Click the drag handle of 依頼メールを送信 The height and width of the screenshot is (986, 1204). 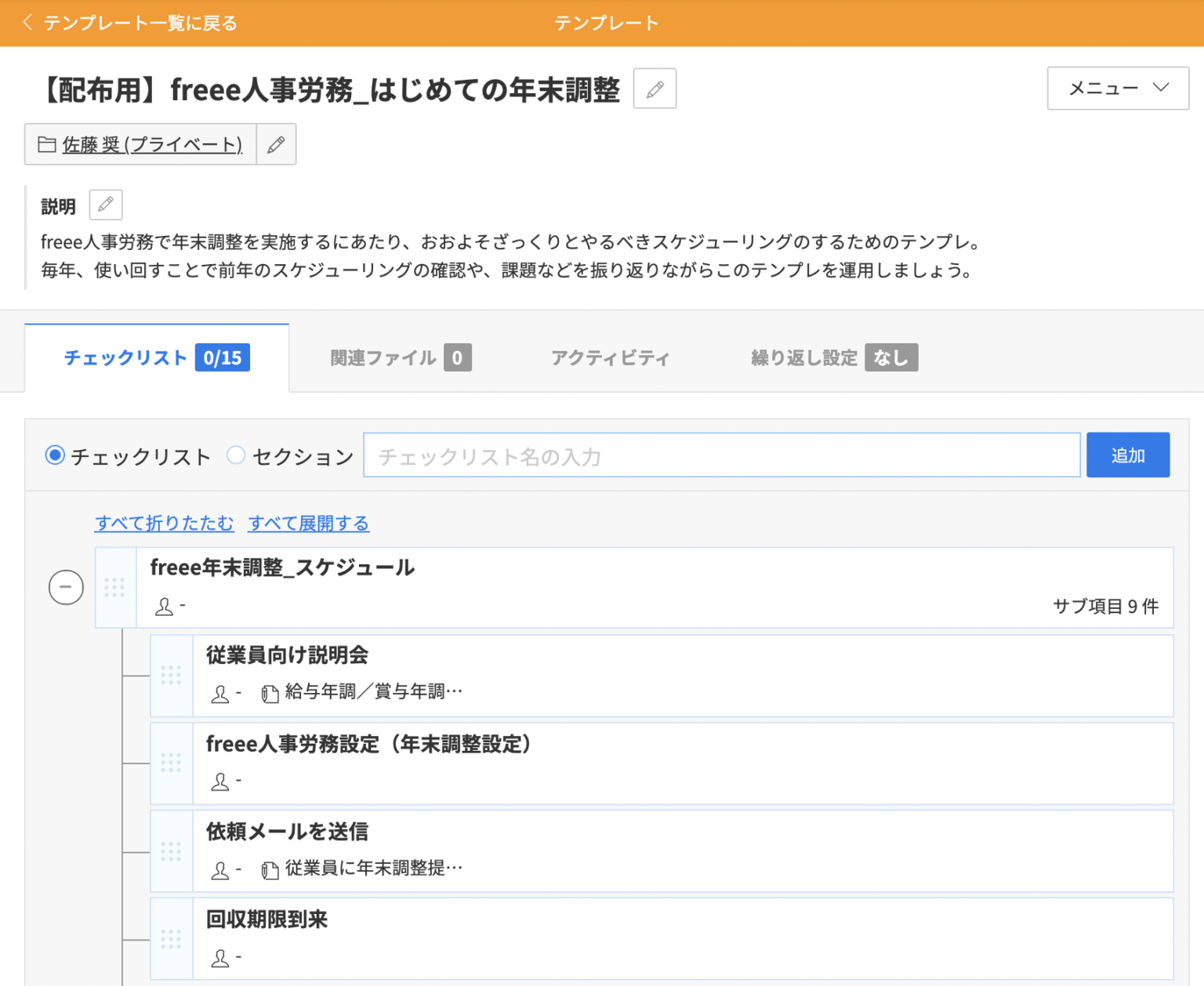pos(171,852)
